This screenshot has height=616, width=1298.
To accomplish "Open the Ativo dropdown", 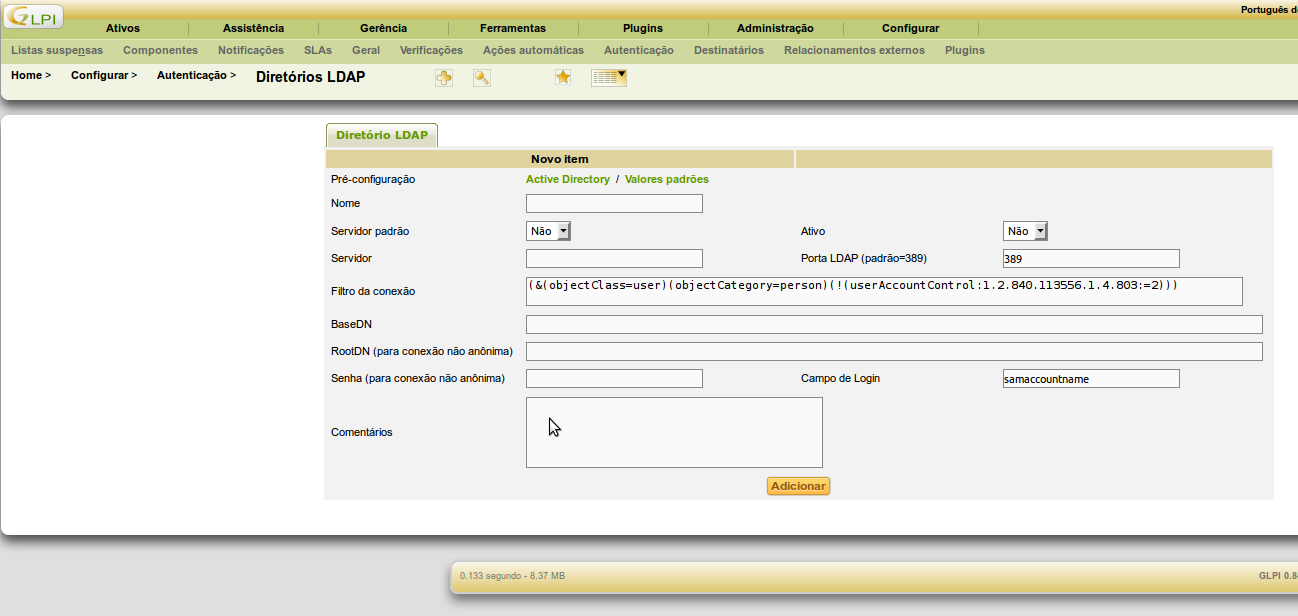I will pos(1025,230).
